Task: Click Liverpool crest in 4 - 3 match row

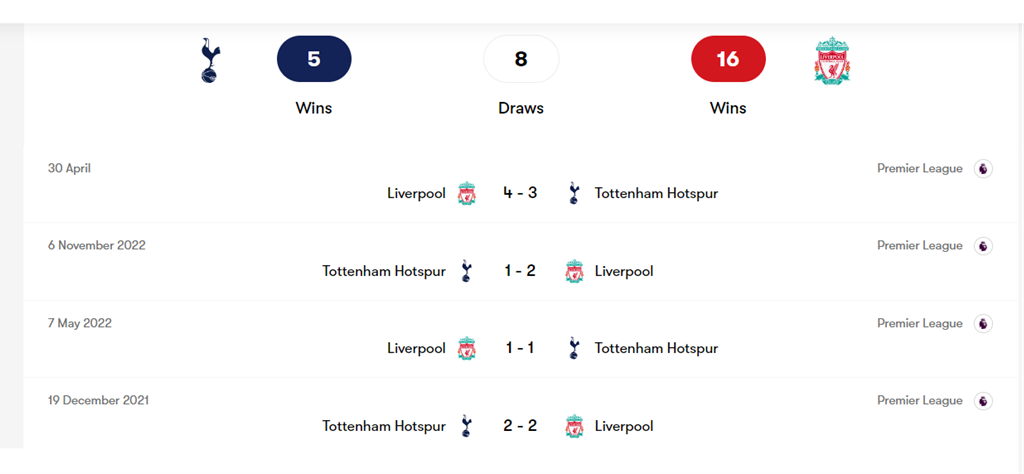Action: click(466, 194)
